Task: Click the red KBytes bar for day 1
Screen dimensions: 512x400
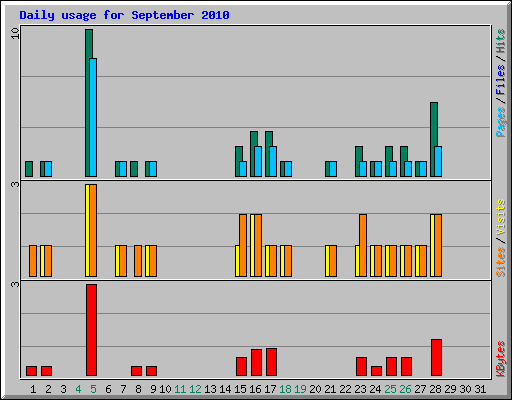Action: [31, 371]
